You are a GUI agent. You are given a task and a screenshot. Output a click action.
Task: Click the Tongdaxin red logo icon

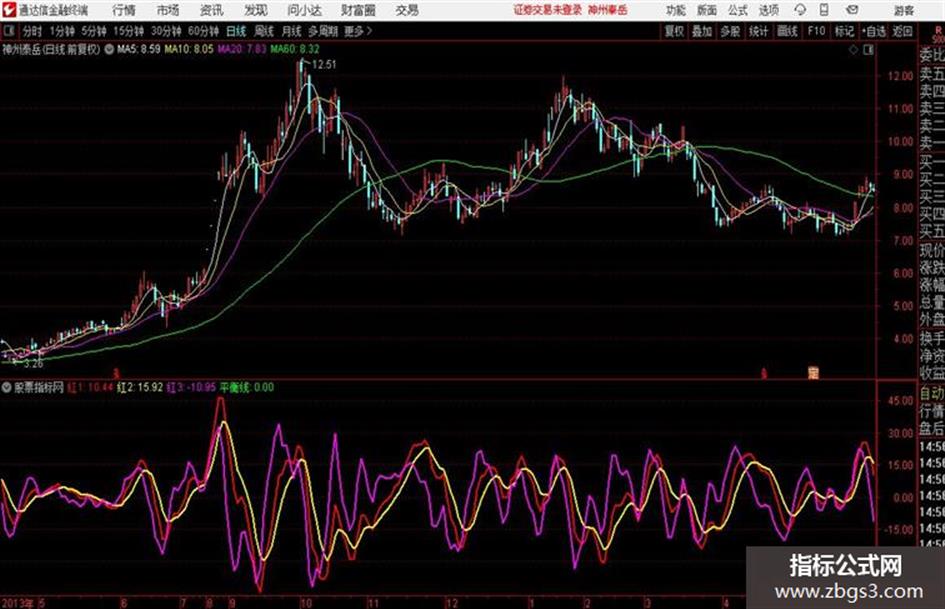tap(9, 10)
